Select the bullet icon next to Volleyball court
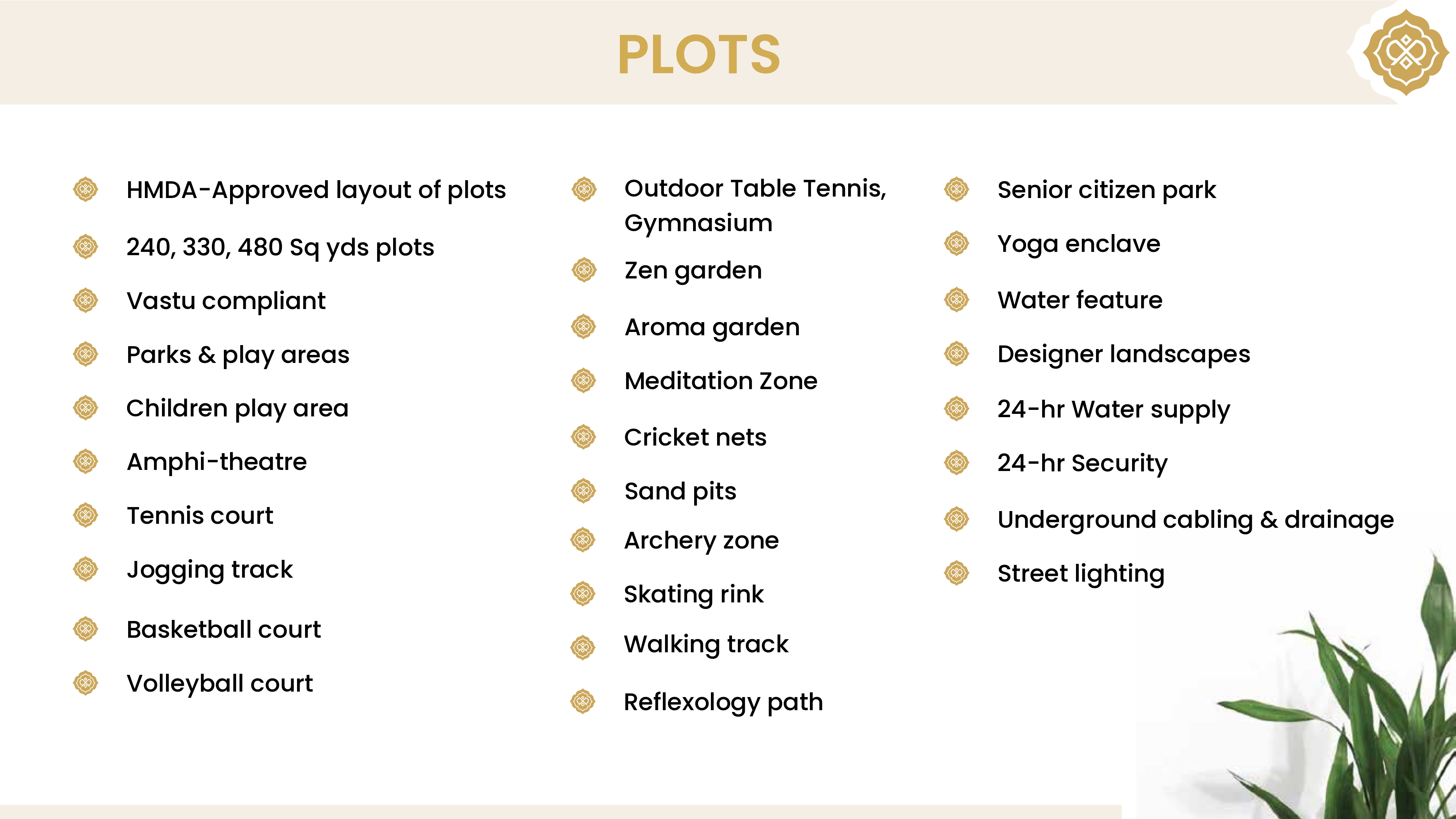The height and width of the screenshot is (819, 1456). pyautogui.click(x=86, y=683)
